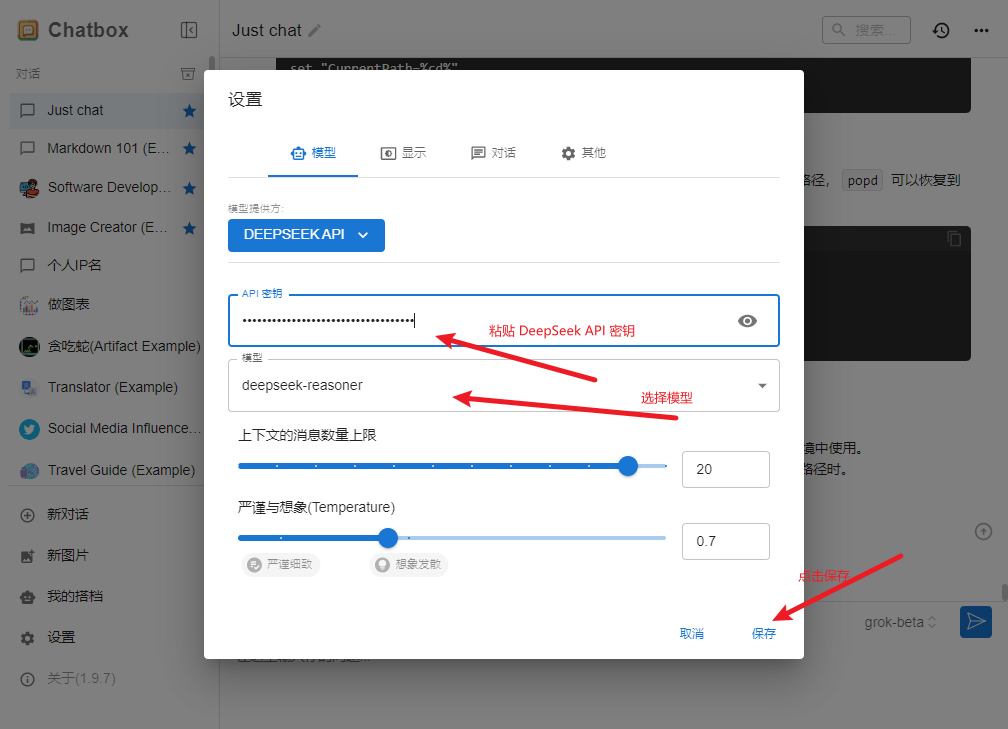Open the three-dot more options menu
This screenshot has height=729, width=1008.
click(980, 30)
